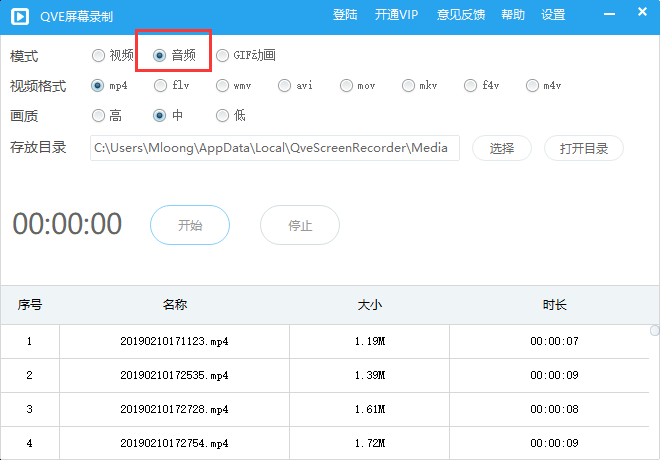The image size is (660, 460).
Task: Click the 00:00:07 duration cell
Action: point(554,341)
